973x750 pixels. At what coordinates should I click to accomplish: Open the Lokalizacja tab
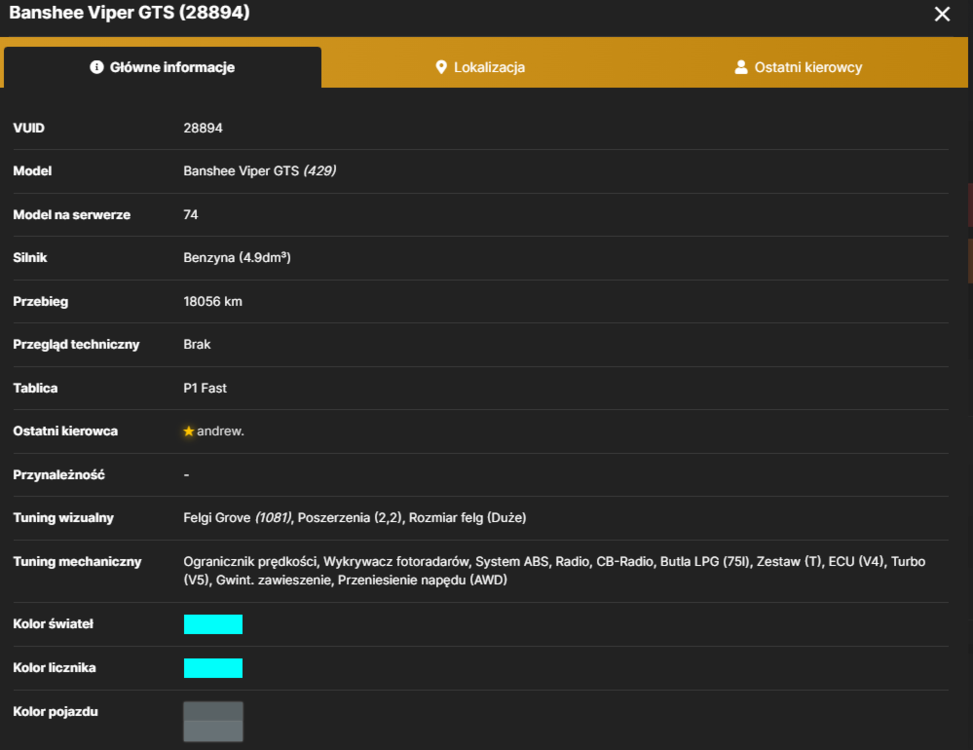(x=480, y=67)
